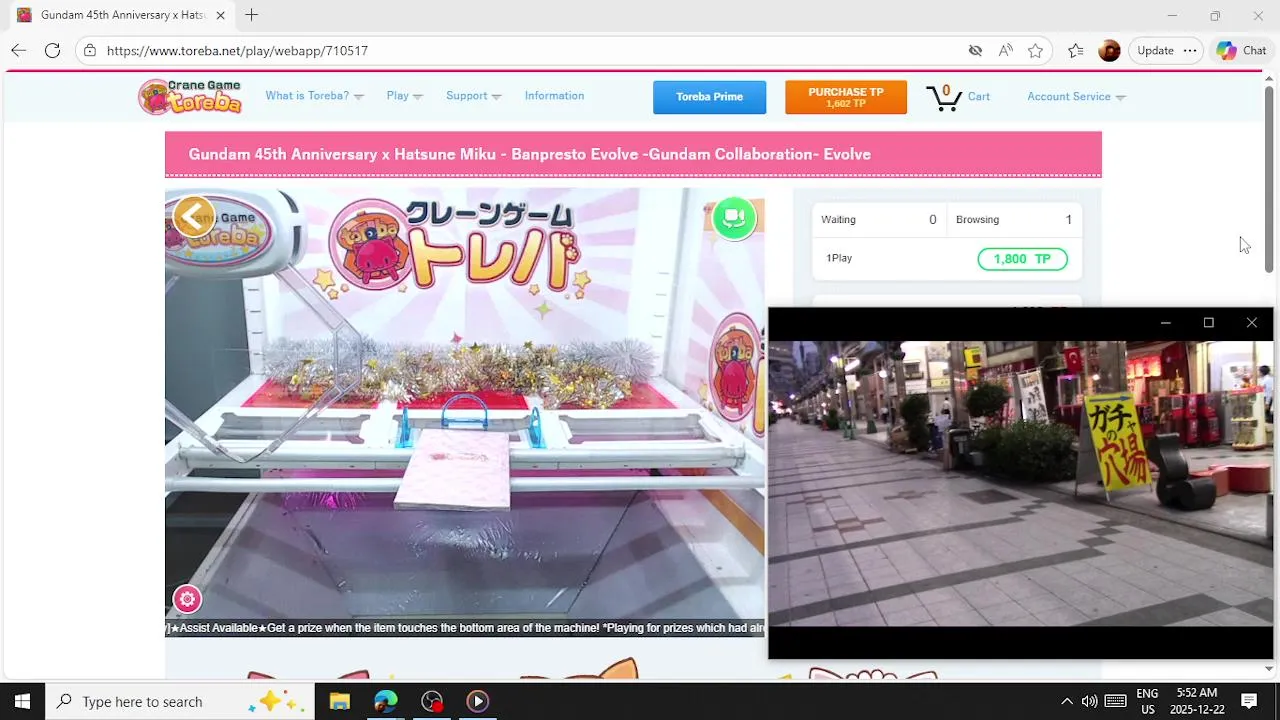
Task: Open the browser profile avatar
Action: click(x=1109, y=50)
